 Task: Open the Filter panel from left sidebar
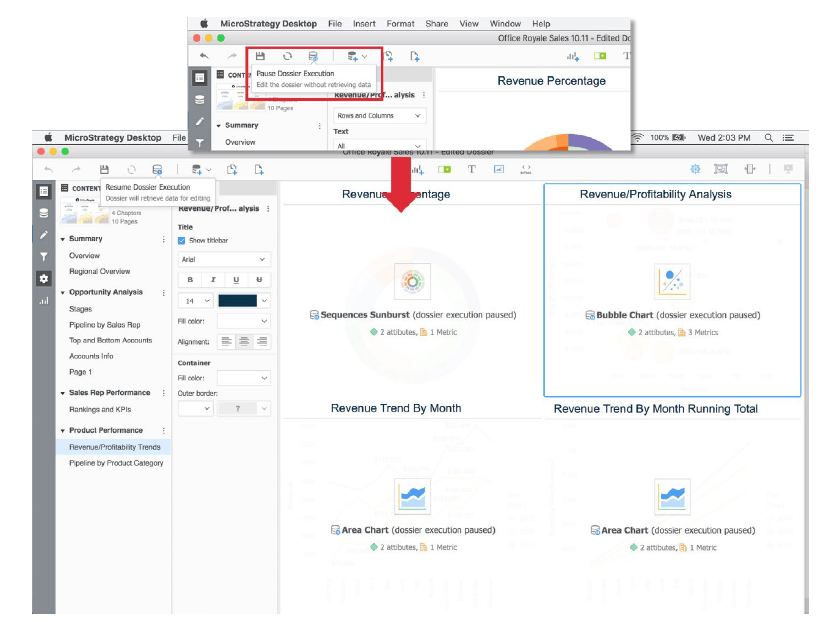pyautogui.click(x=44, y=256)
